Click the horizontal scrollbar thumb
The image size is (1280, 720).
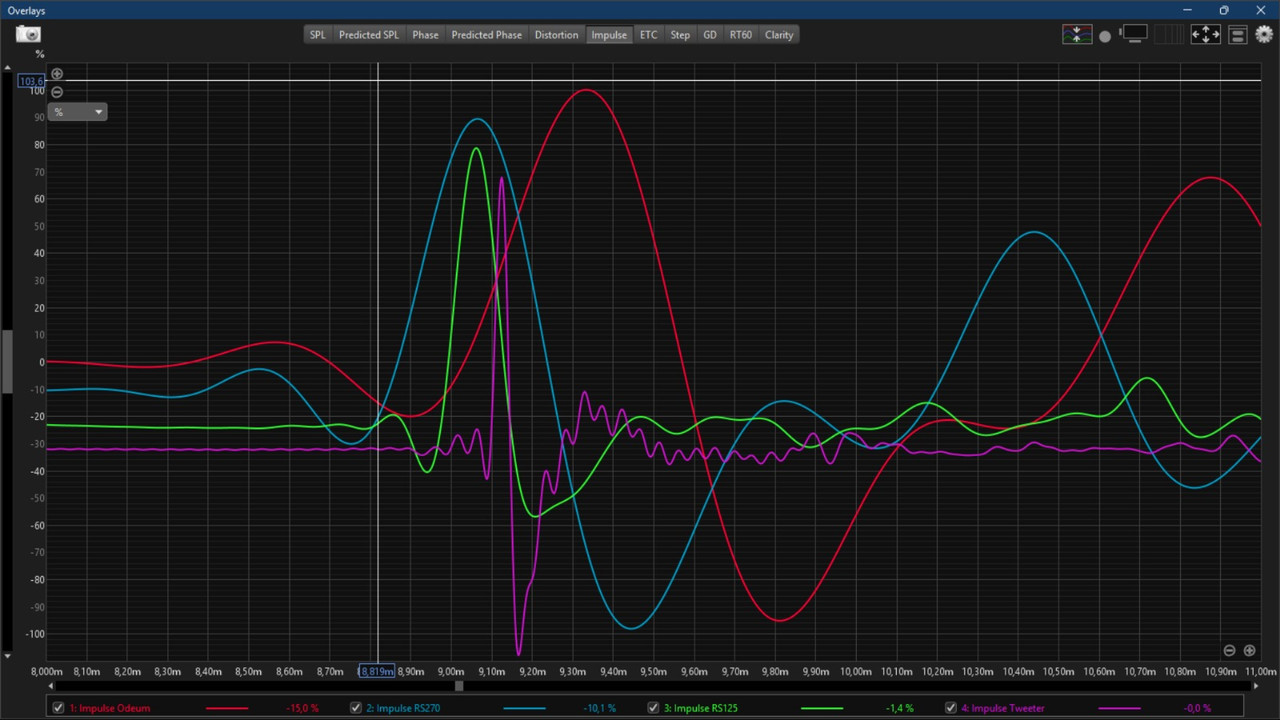point(459,686)
